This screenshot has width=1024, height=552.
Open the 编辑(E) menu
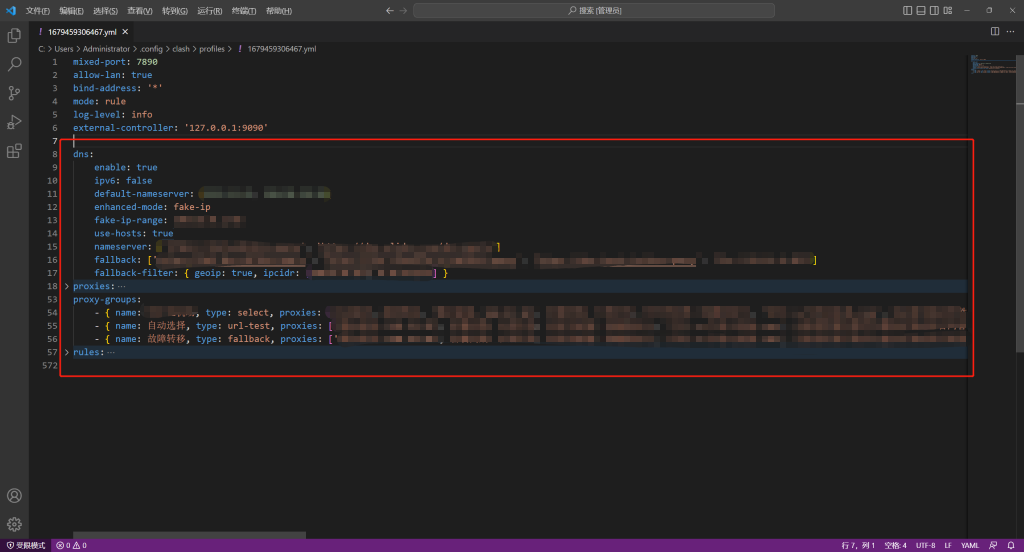tap(71, 10)
